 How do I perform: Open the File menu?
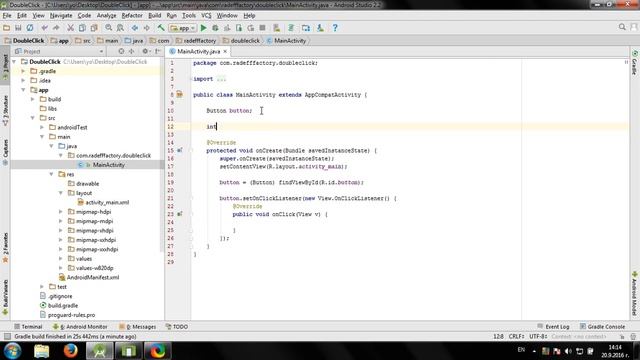click(x=7, y=16)
